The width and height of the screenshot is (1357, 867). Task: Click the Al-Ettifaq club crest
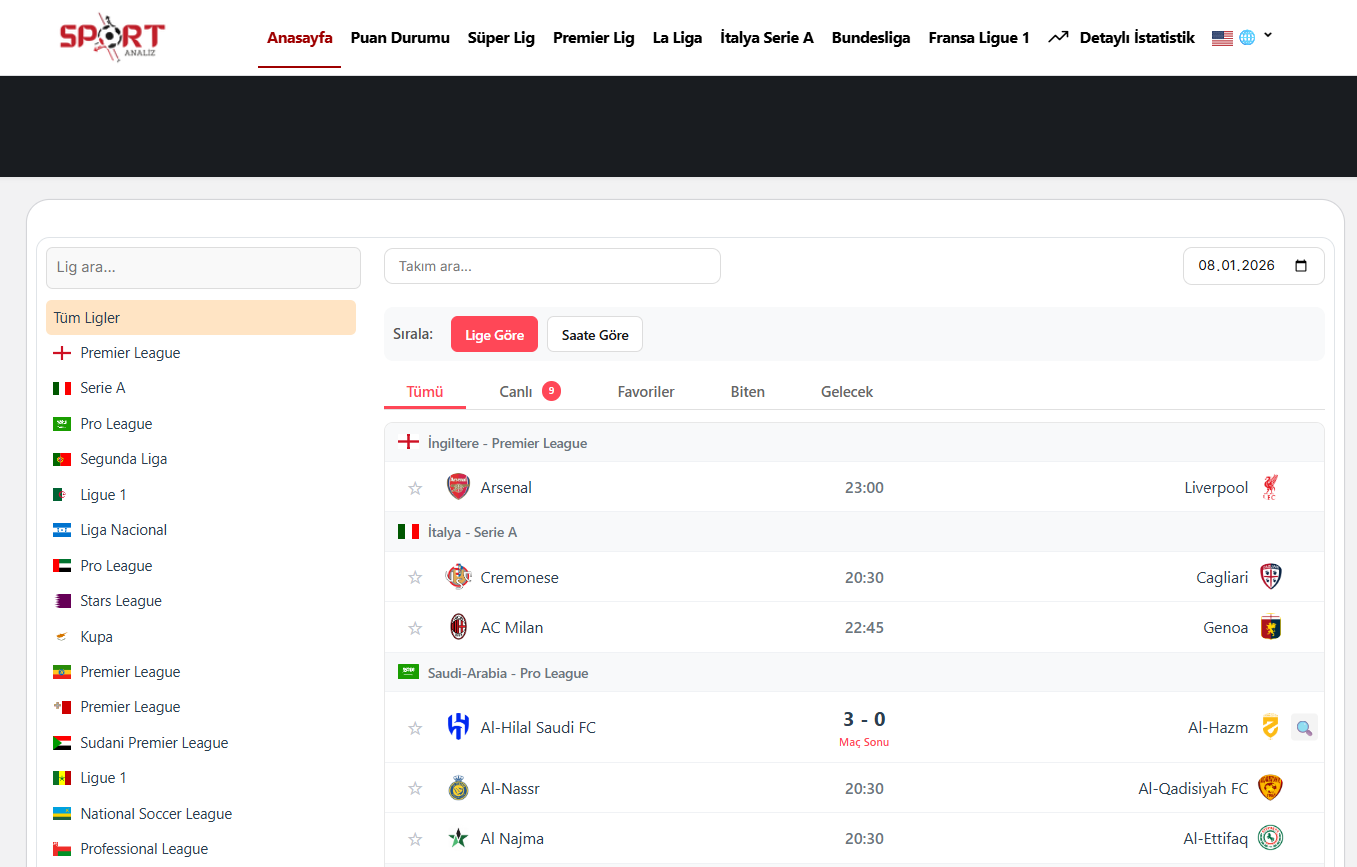coord(1270,838)
